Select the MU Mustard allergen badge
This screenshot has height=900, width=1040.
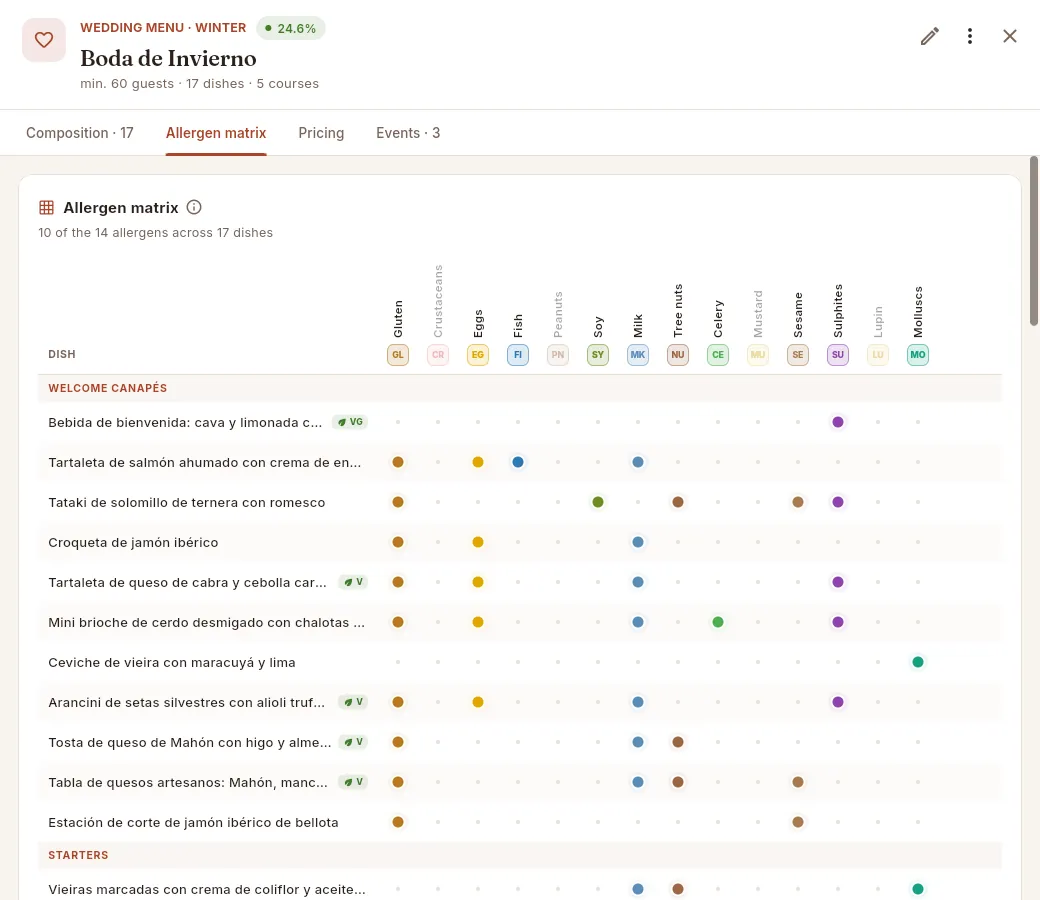click(x=757, y=355)
